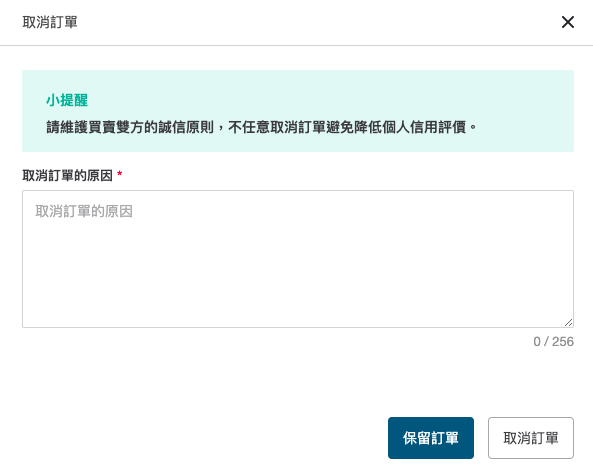Click the red required asterisk

(x=120, y=174)
